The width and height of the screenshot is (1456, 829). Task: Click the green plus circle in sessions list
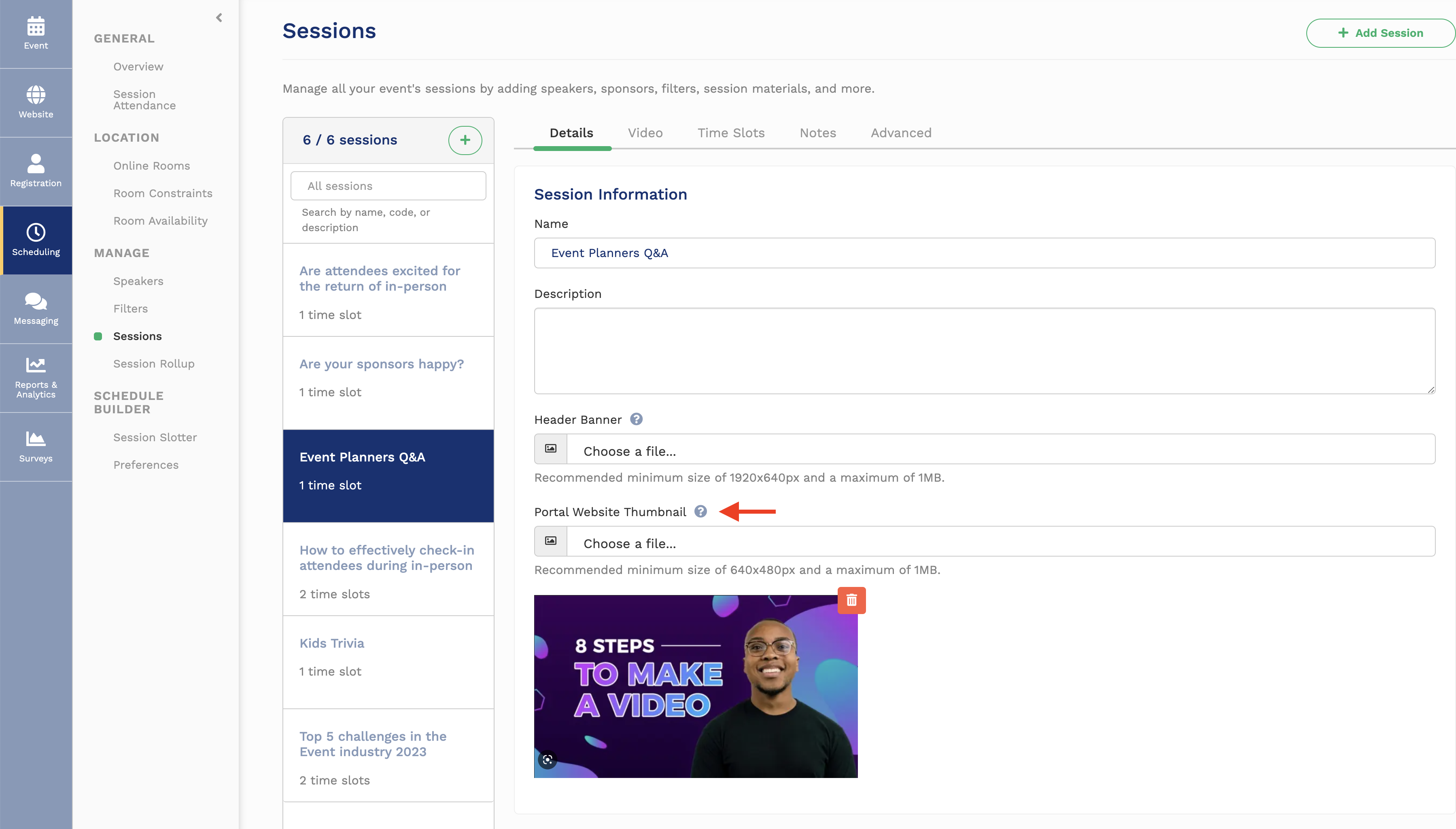tap(465, 140)
